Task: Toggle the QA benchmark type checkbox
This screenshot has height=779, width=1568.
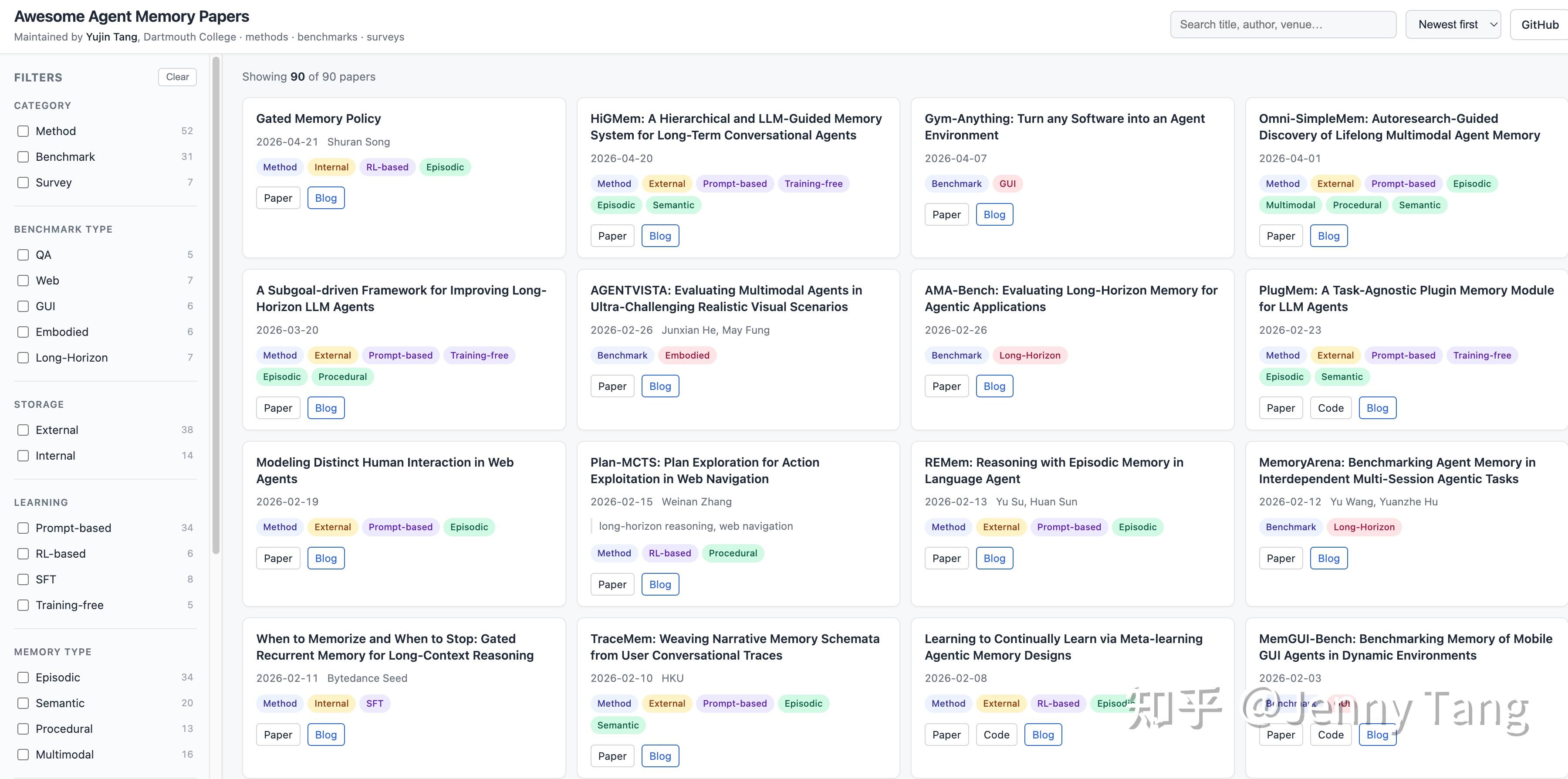Action: (x=23, y=254)
